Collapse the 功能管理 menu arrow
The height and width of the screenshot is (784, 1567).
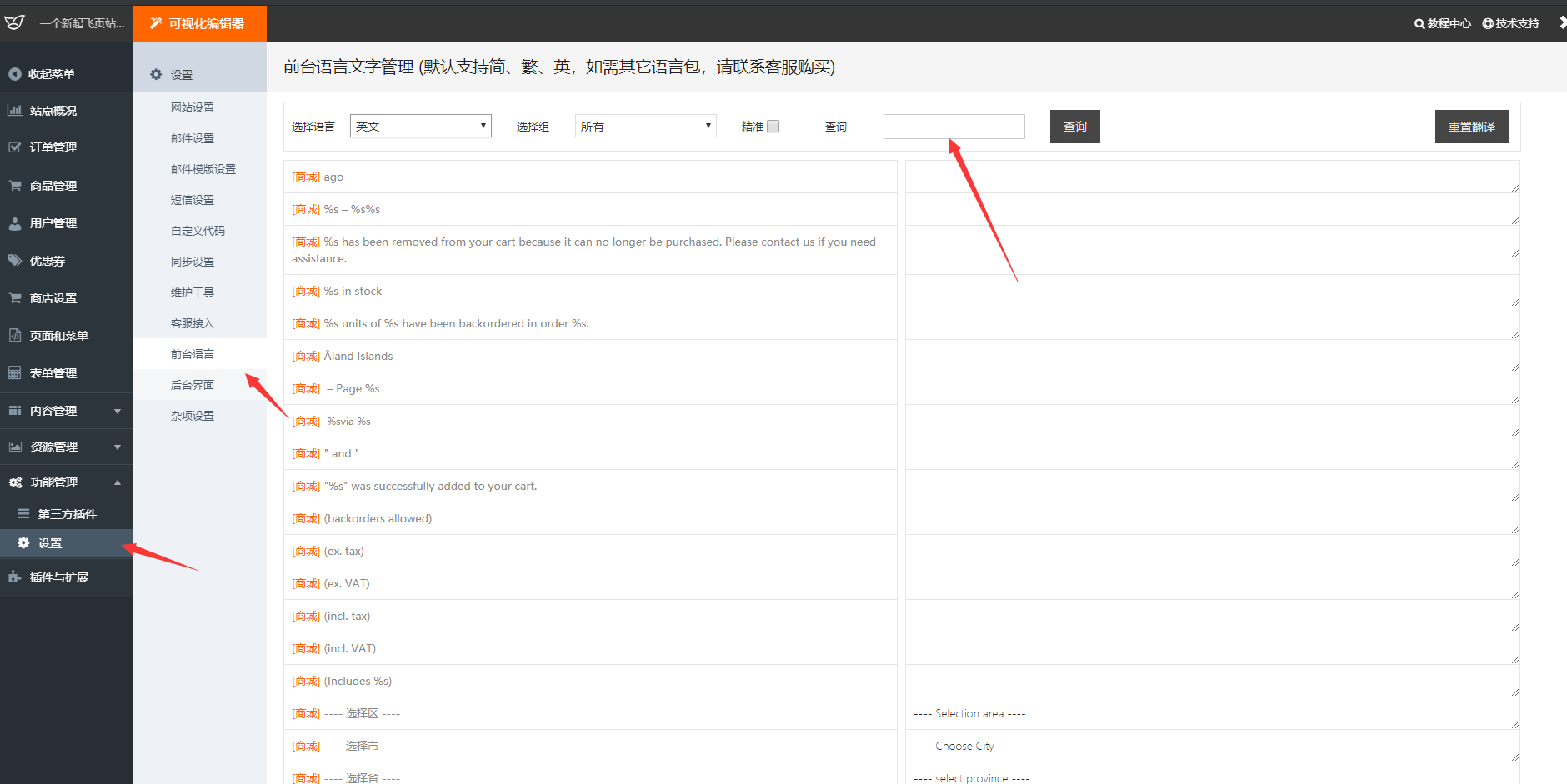click(118, 482)
